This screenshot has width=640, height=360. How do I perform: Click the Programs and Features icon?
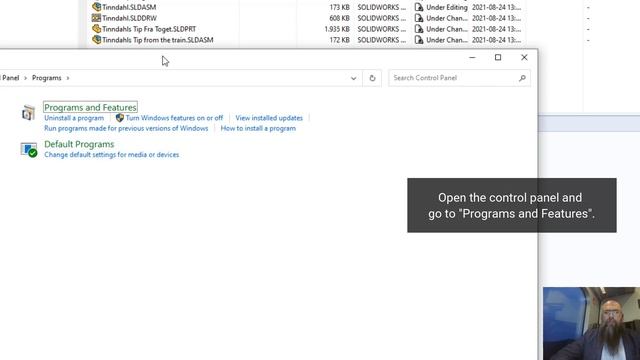(28, 113)
